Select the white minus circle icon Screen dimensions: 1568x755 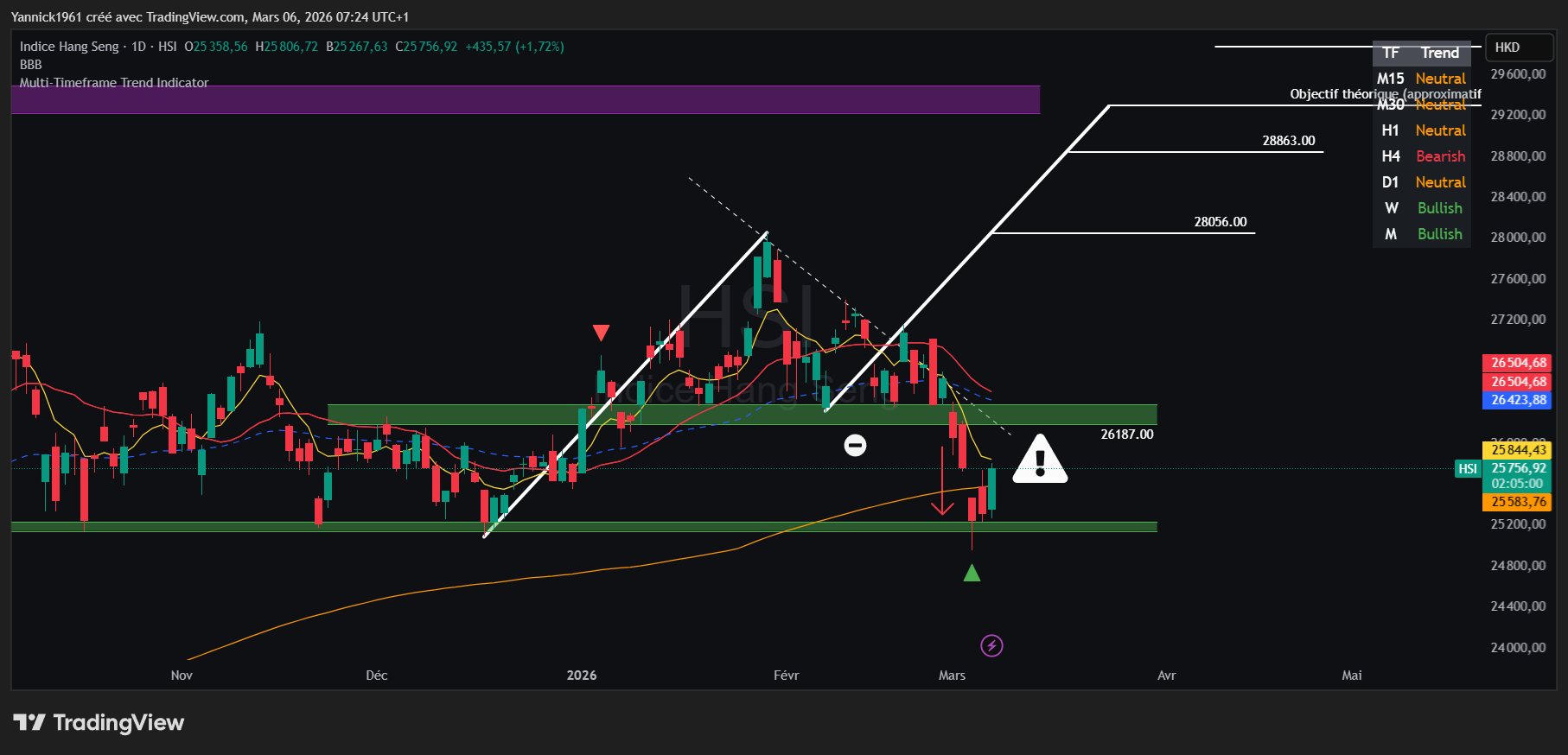[x=855, y=445]
